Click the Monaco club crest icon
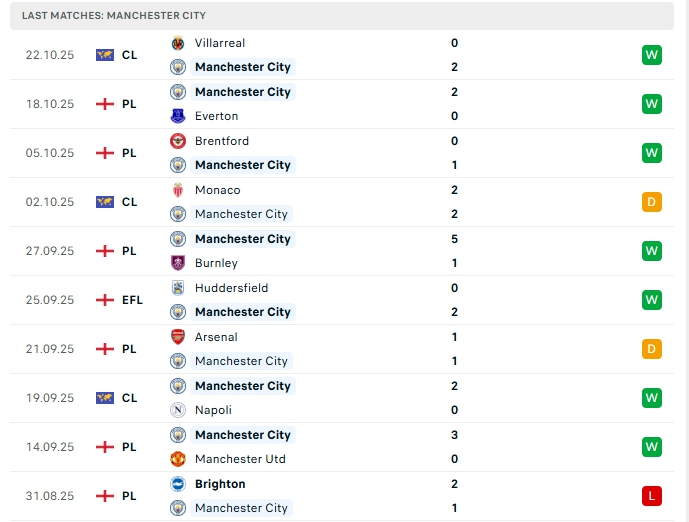689x522 pixels. point(178,190)
